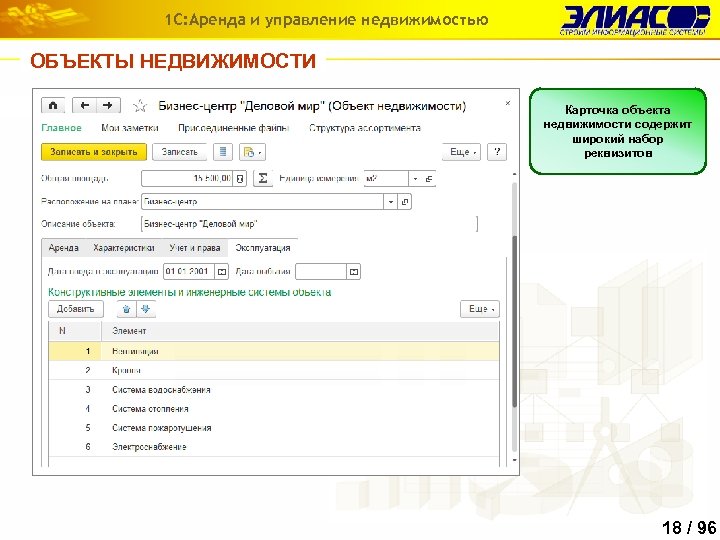Select row 2 Кровля
720x540 pixels.
(274, 370)
